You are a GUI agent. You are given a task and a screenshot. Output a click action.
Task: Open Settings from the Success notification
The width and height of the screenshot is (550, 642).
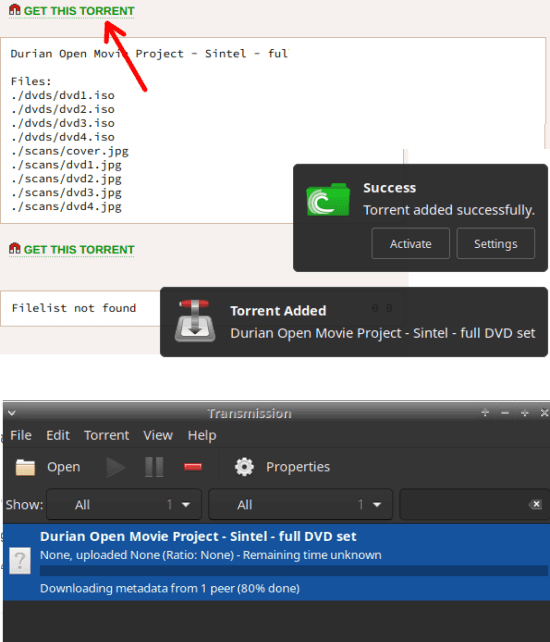pyautogui.click(x=496, y=244)
